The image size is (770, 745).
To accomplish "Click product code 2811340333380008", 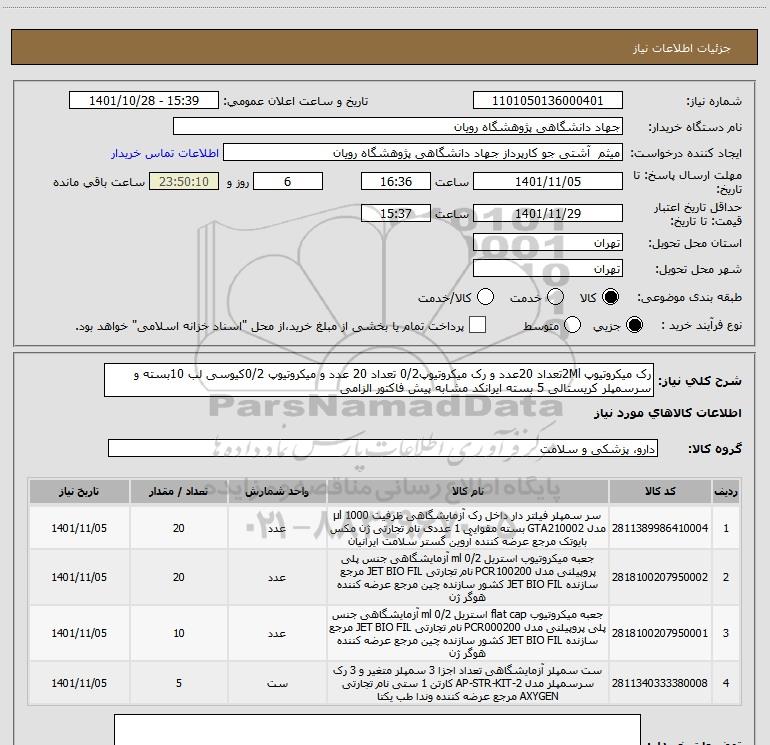I will [x=660, y=683].
